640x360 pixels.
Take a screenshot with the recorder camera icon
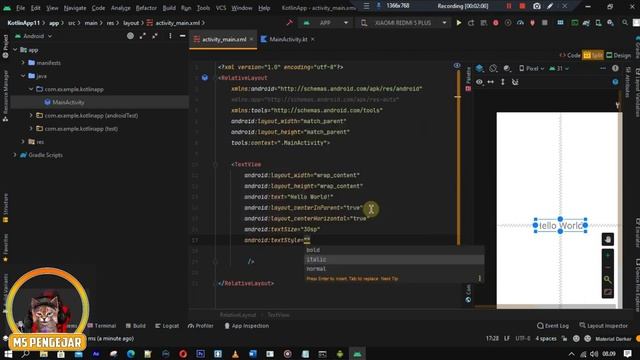537,6
